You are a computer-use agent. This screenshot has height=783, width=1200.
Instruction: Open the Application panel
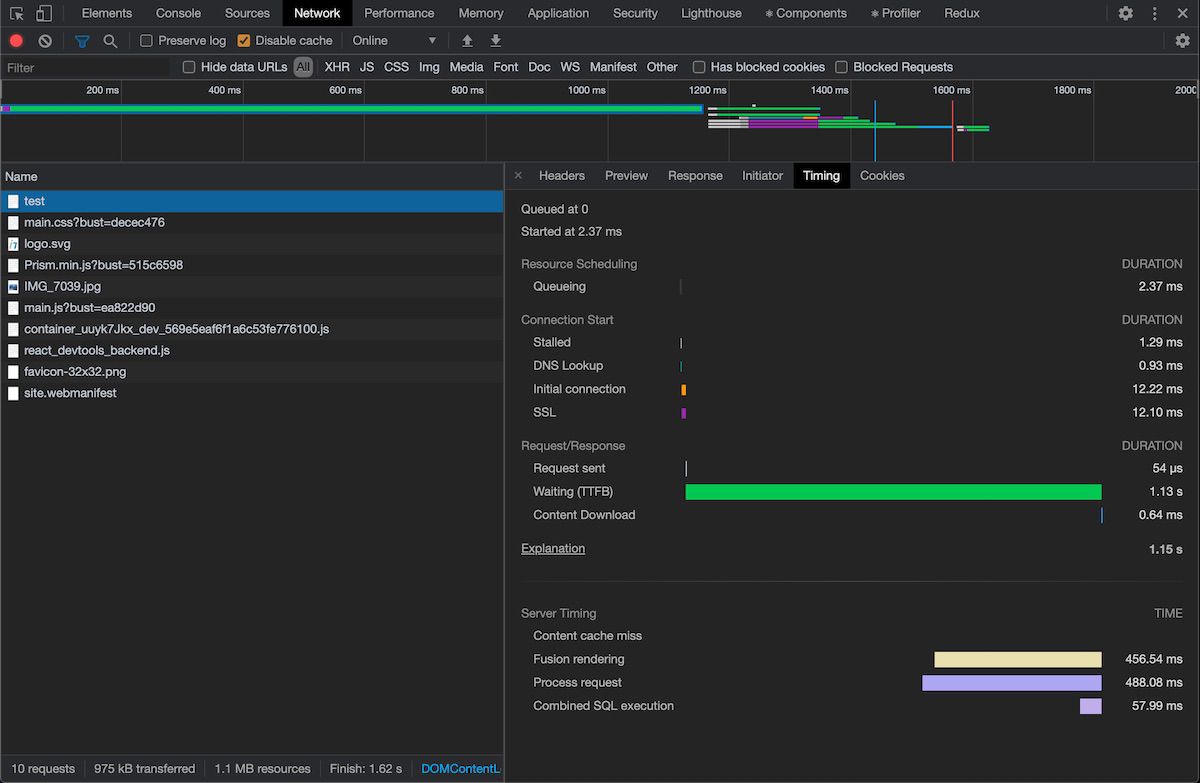pos(558,13)
